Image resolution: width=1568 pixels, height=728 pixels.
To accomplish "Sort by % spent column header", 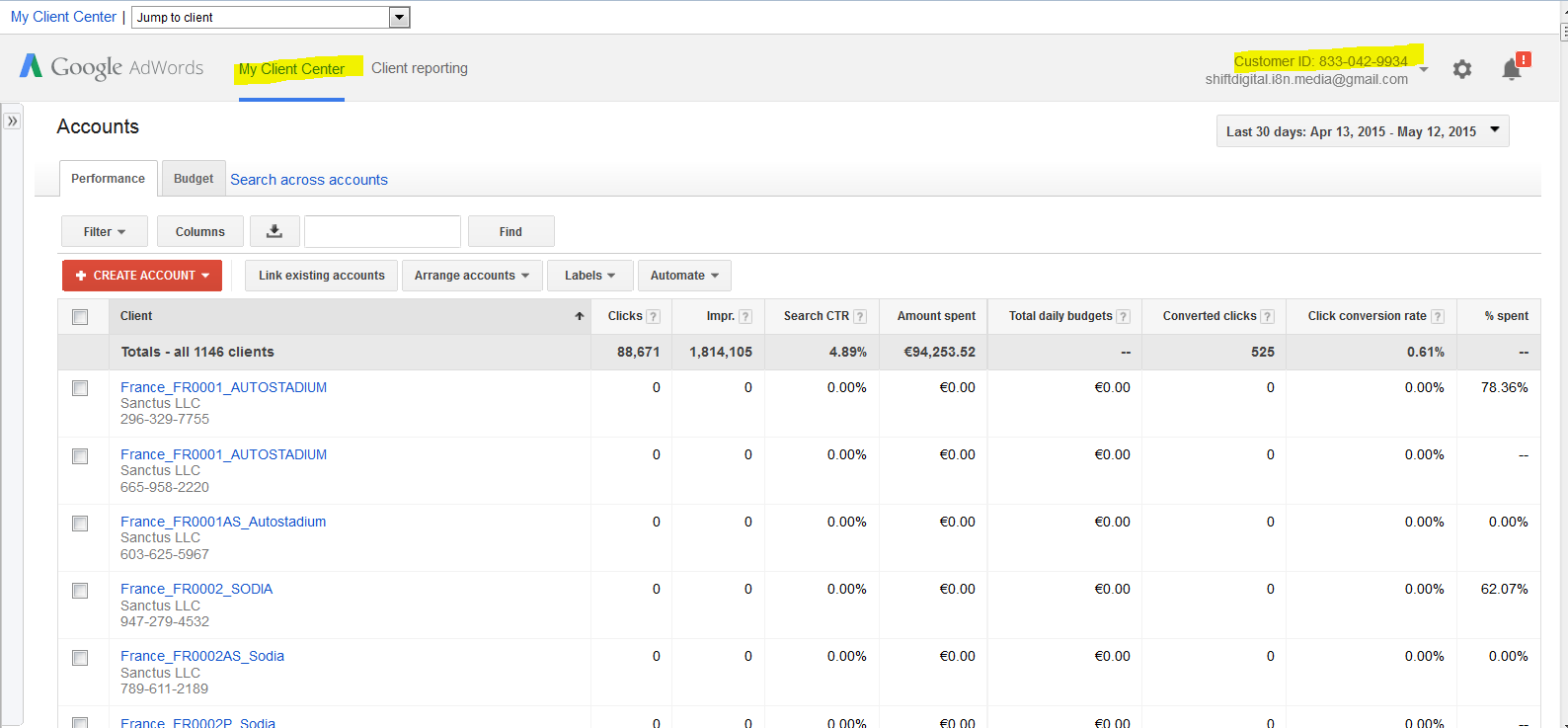I will click(x=1507, y=316).
